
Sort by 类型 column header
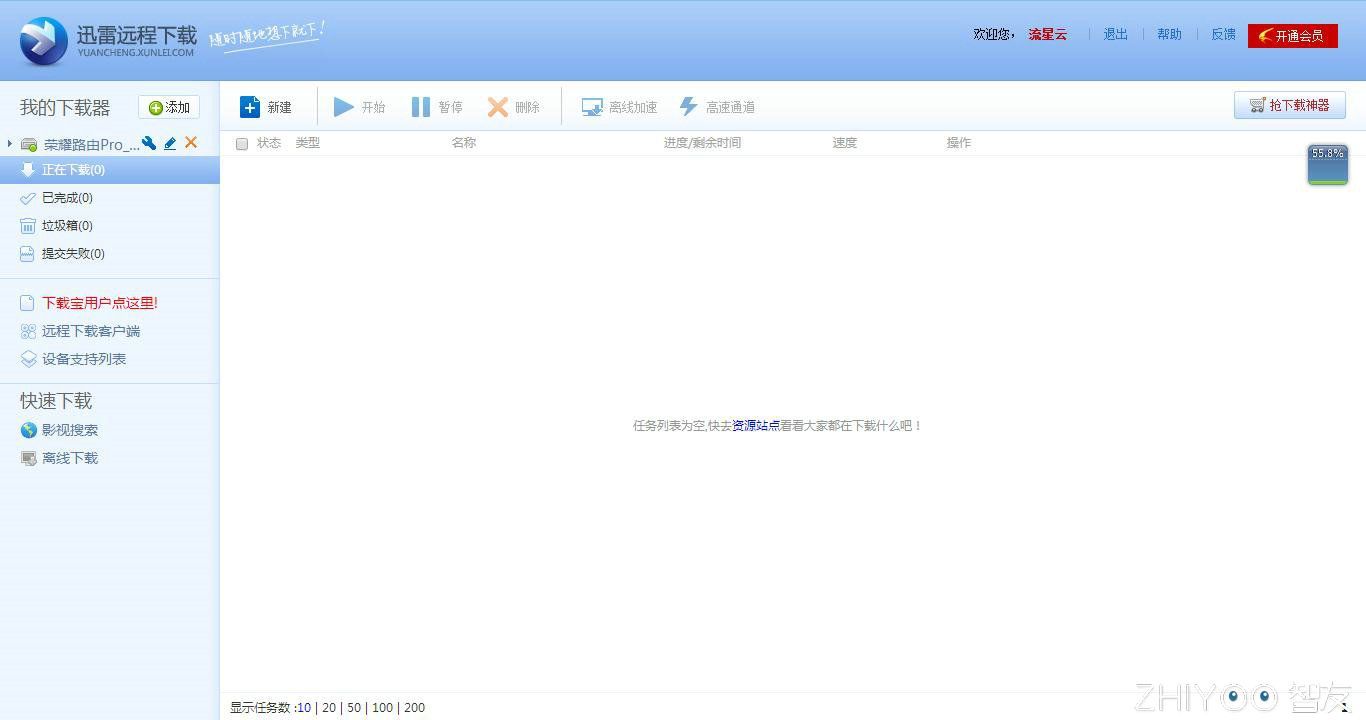(307, 143)
